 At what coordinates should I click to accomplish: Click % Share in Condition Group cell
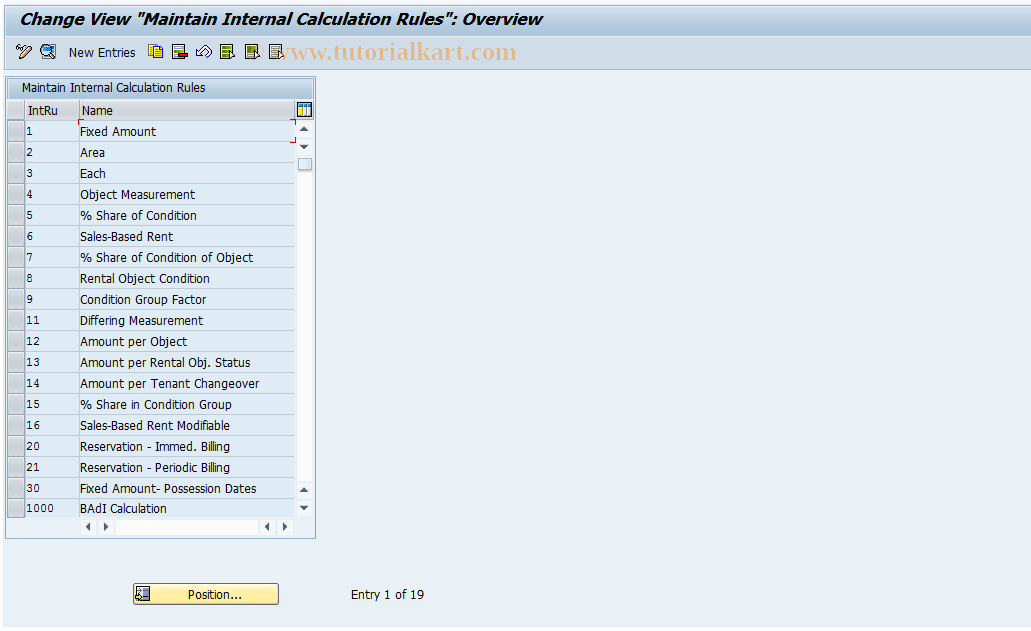(x=187, y=405)
